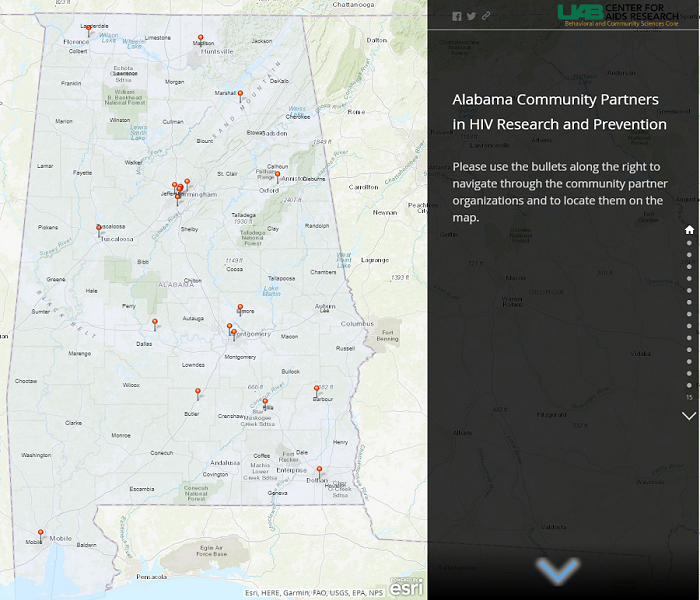Select the Marshall county map pin
Viewport: 700px width, 600px height.
[x=240, y=95]
